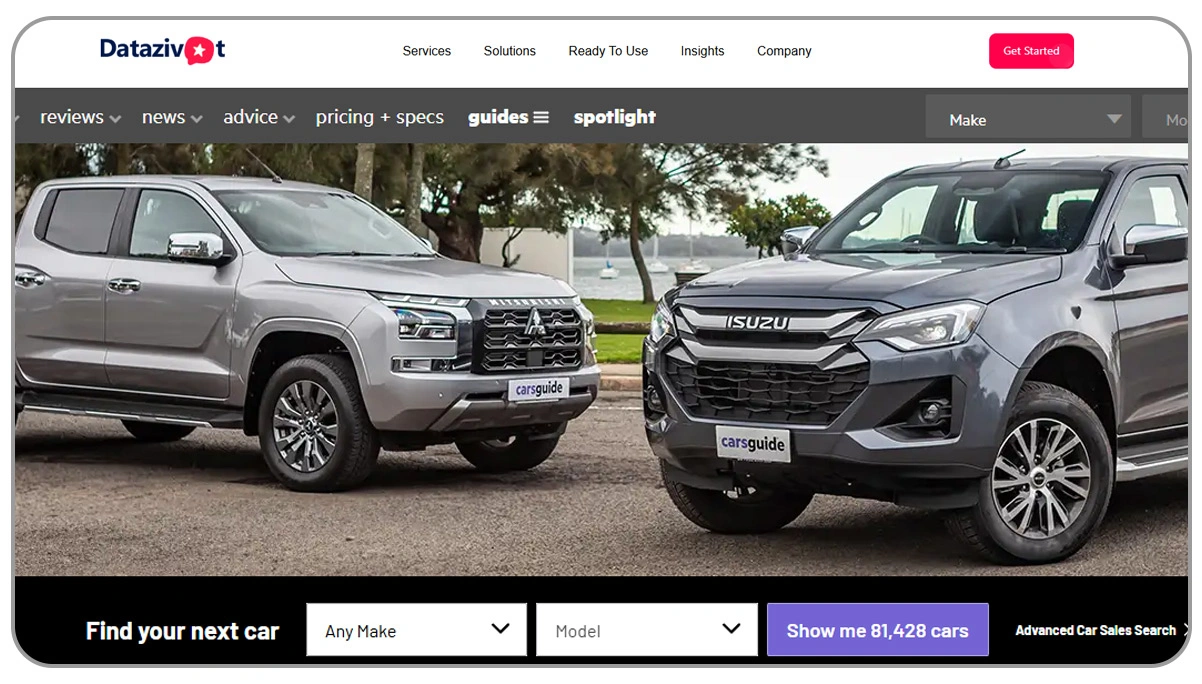1202x684 pixels.
Task: Click the Isuzu badge on the grille
Action: point(757,322)
